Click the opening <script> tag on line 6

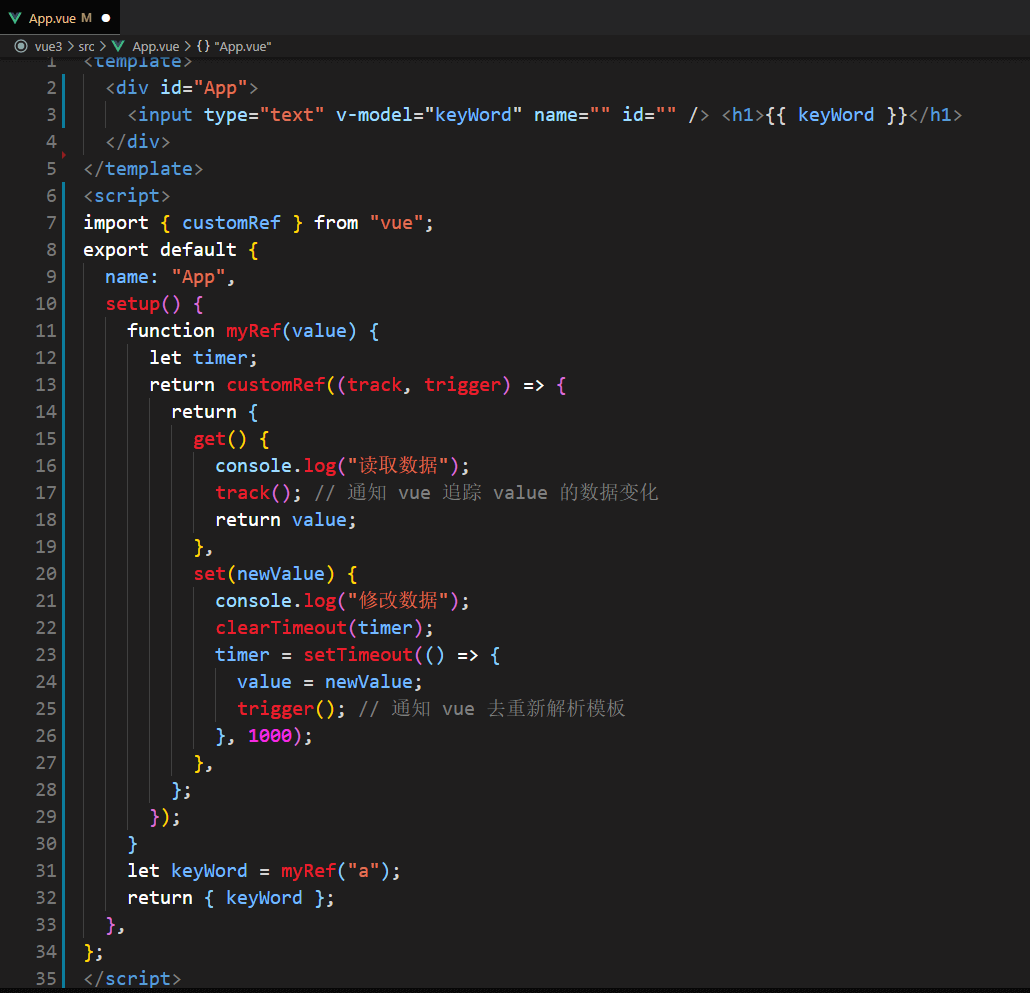(x=127, y=196)
